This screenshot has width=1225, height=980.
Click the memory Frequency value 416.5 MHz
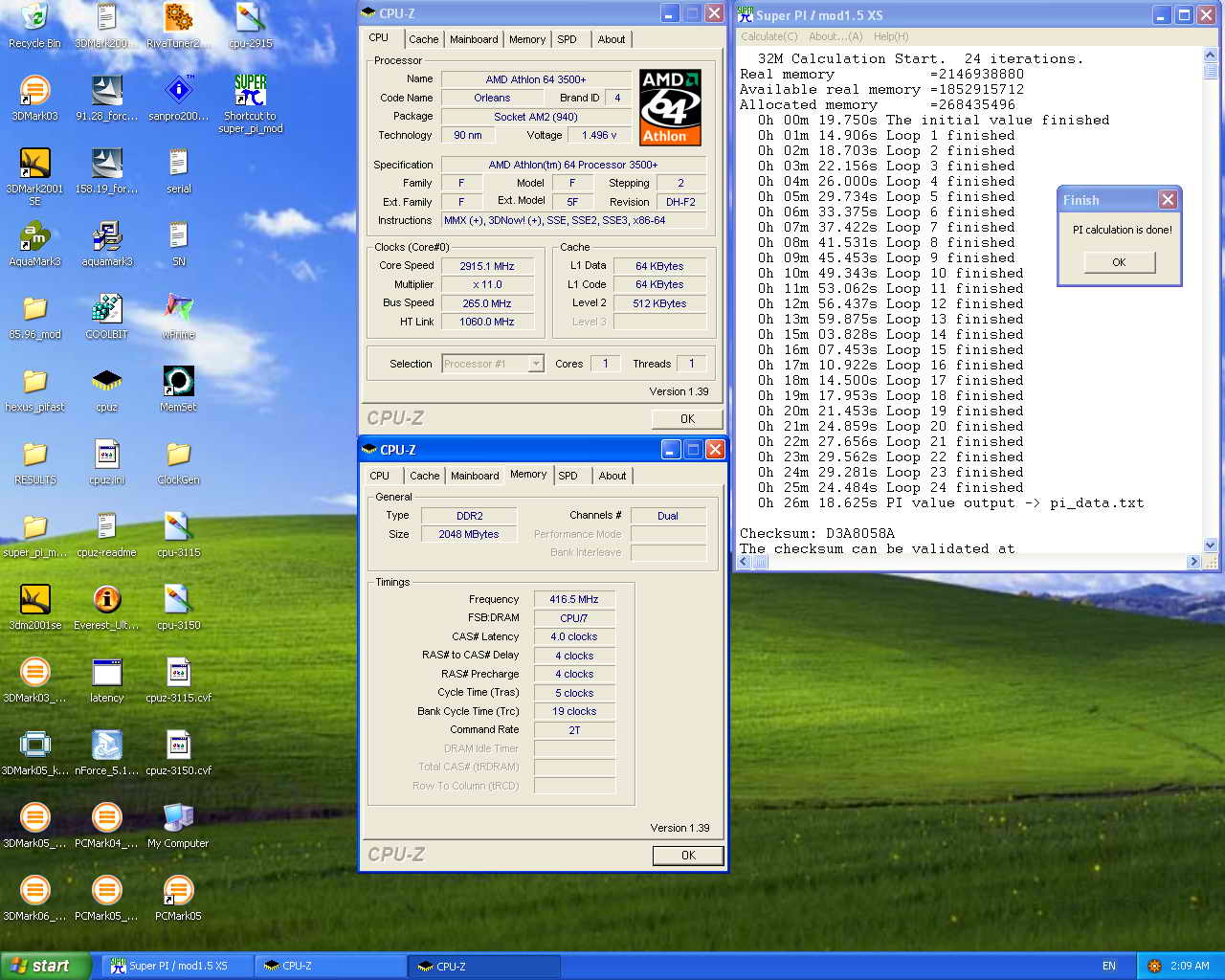(574, 599)
